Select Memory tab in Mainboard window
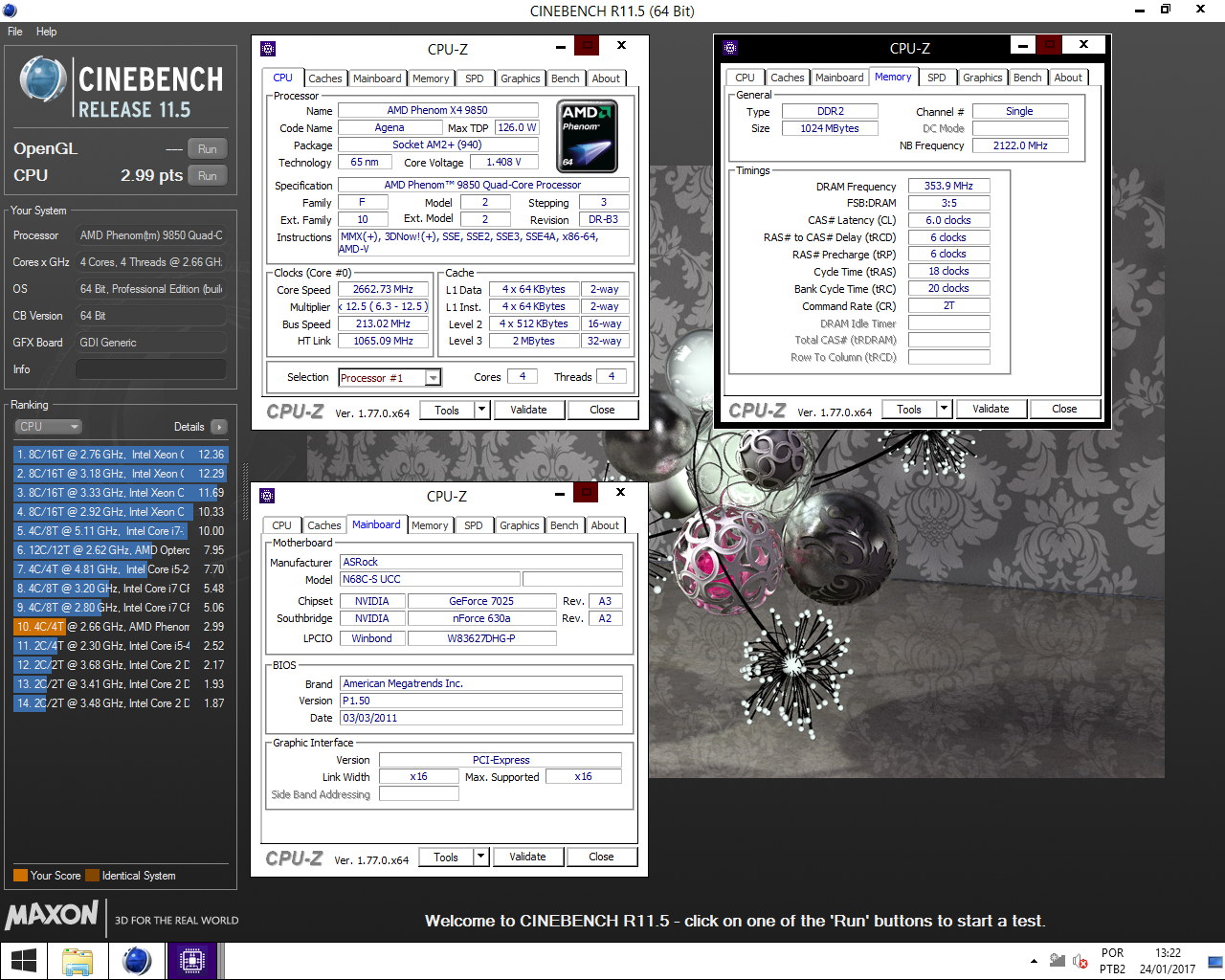The height and width of the screenshot is (980, 1225). pos(430,525)
